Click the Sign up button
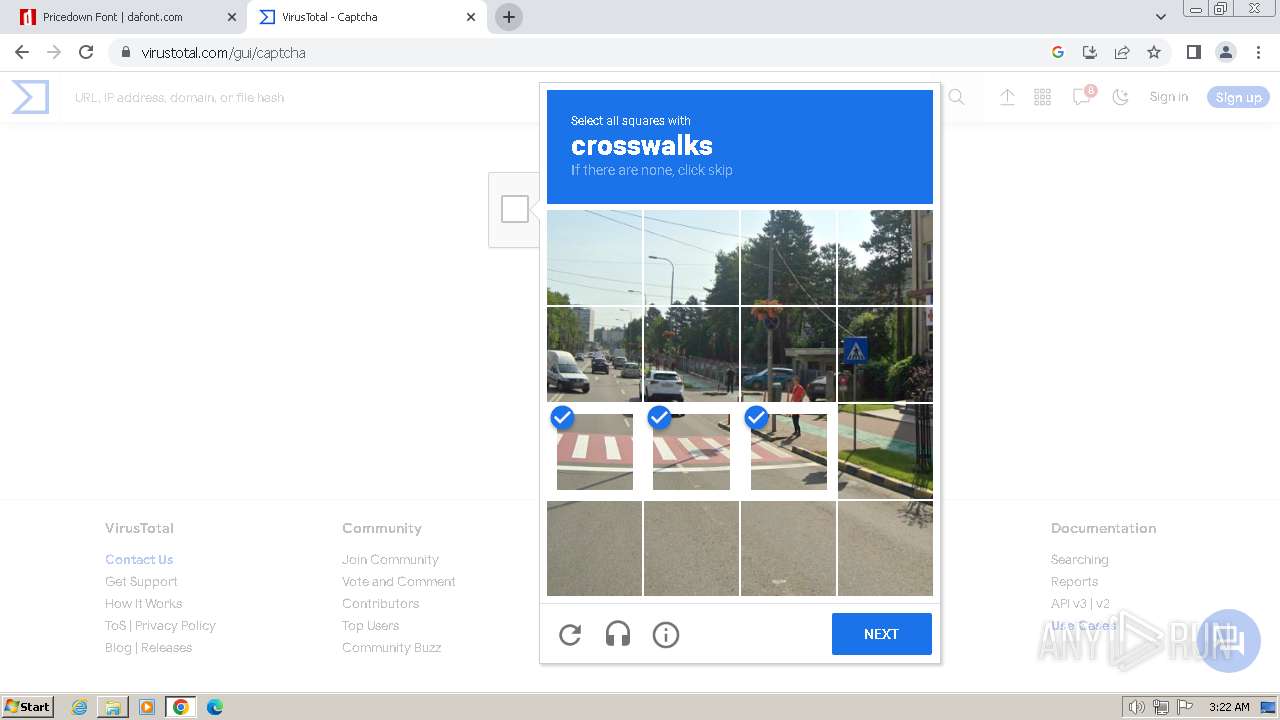 (x=1238, y=97)
